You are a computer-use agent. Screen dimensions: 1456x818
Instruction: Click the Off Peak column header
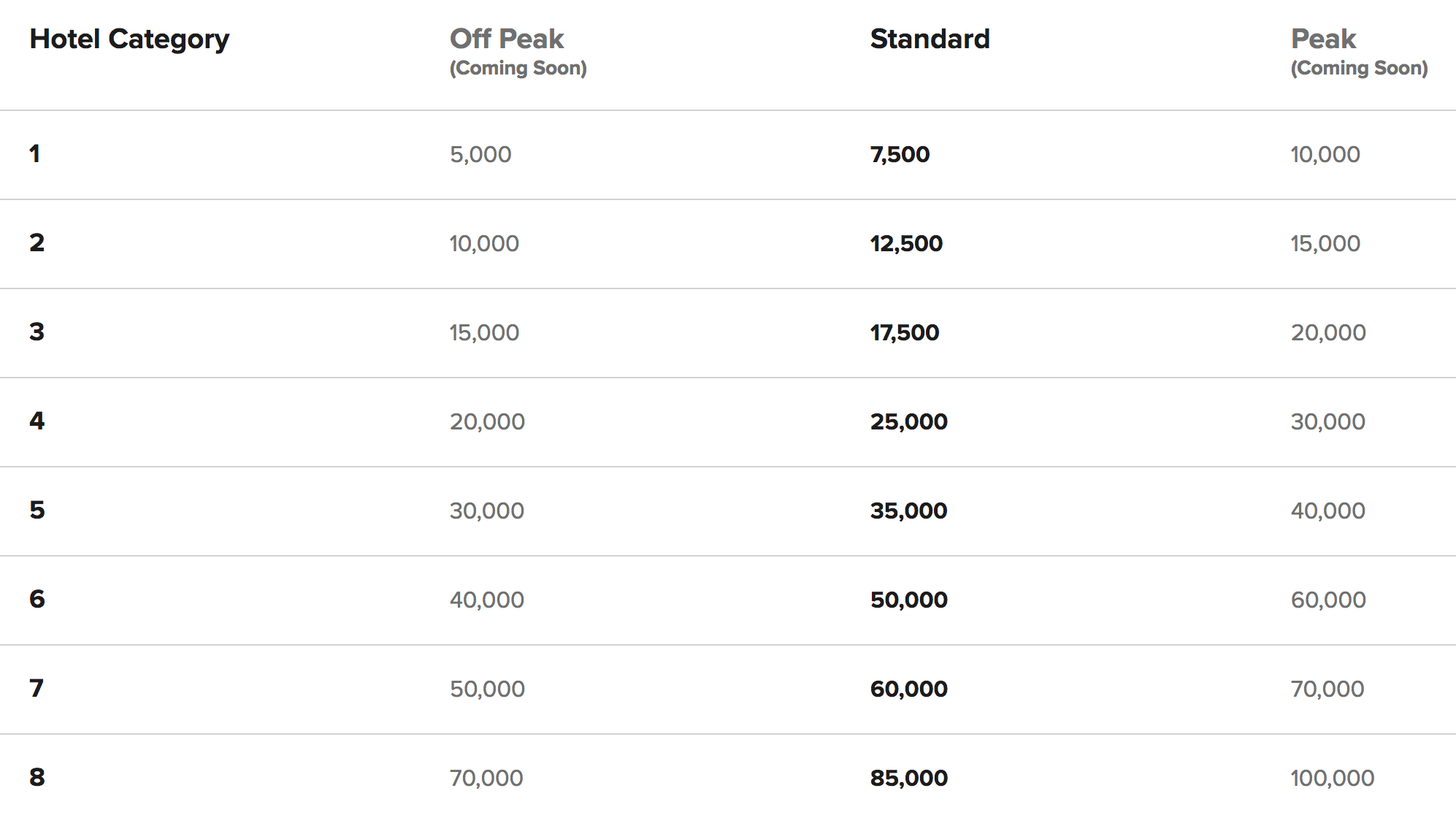(x=507, y=39)
